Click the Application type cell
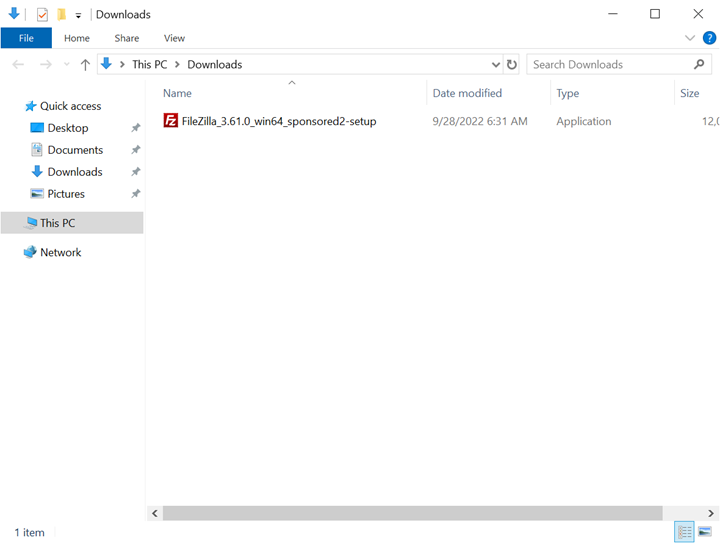 (584, 121)
